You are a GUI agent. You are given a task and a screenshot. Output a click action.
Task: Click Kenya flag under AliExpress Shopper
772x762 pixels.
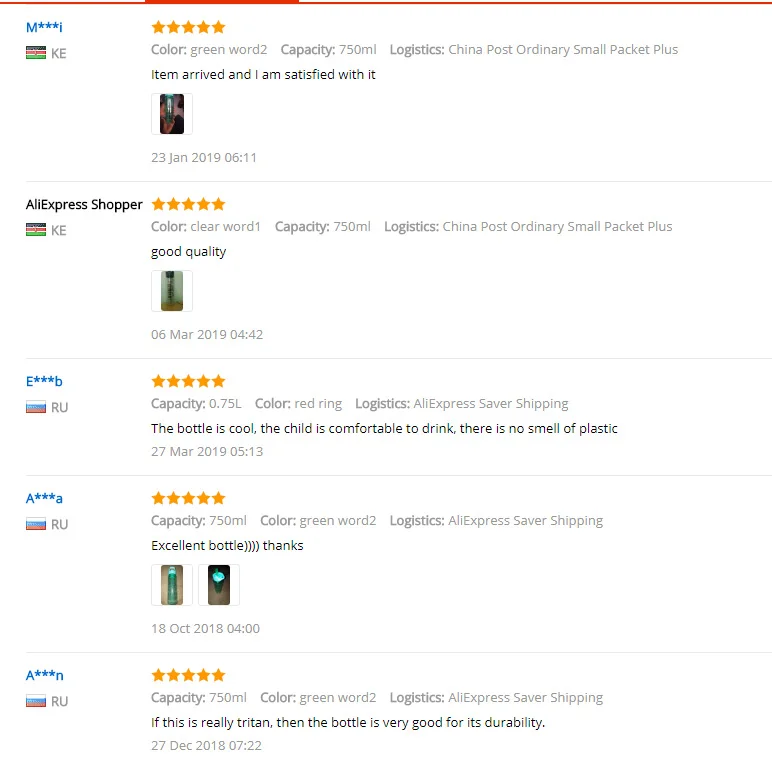click(x=36, y=230)
